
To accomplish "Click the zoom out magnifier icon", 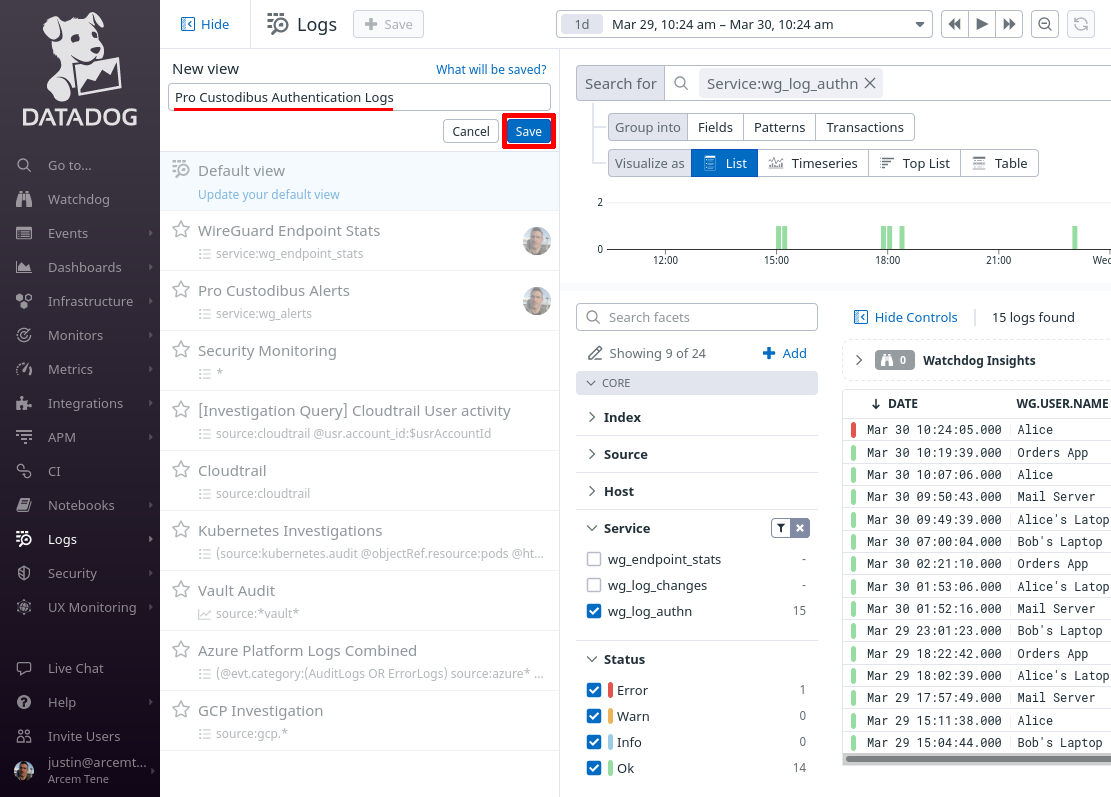I will click(1044, 24).
